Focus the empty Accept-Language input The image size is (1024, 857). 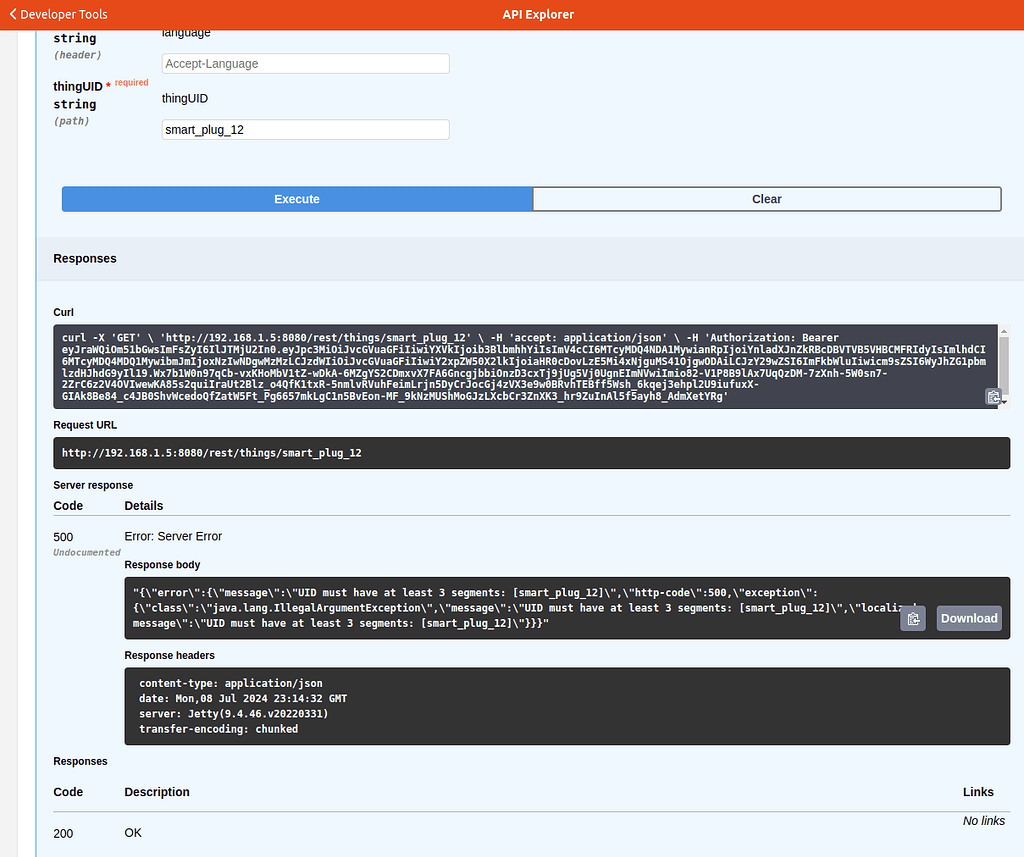pos(305,63)
